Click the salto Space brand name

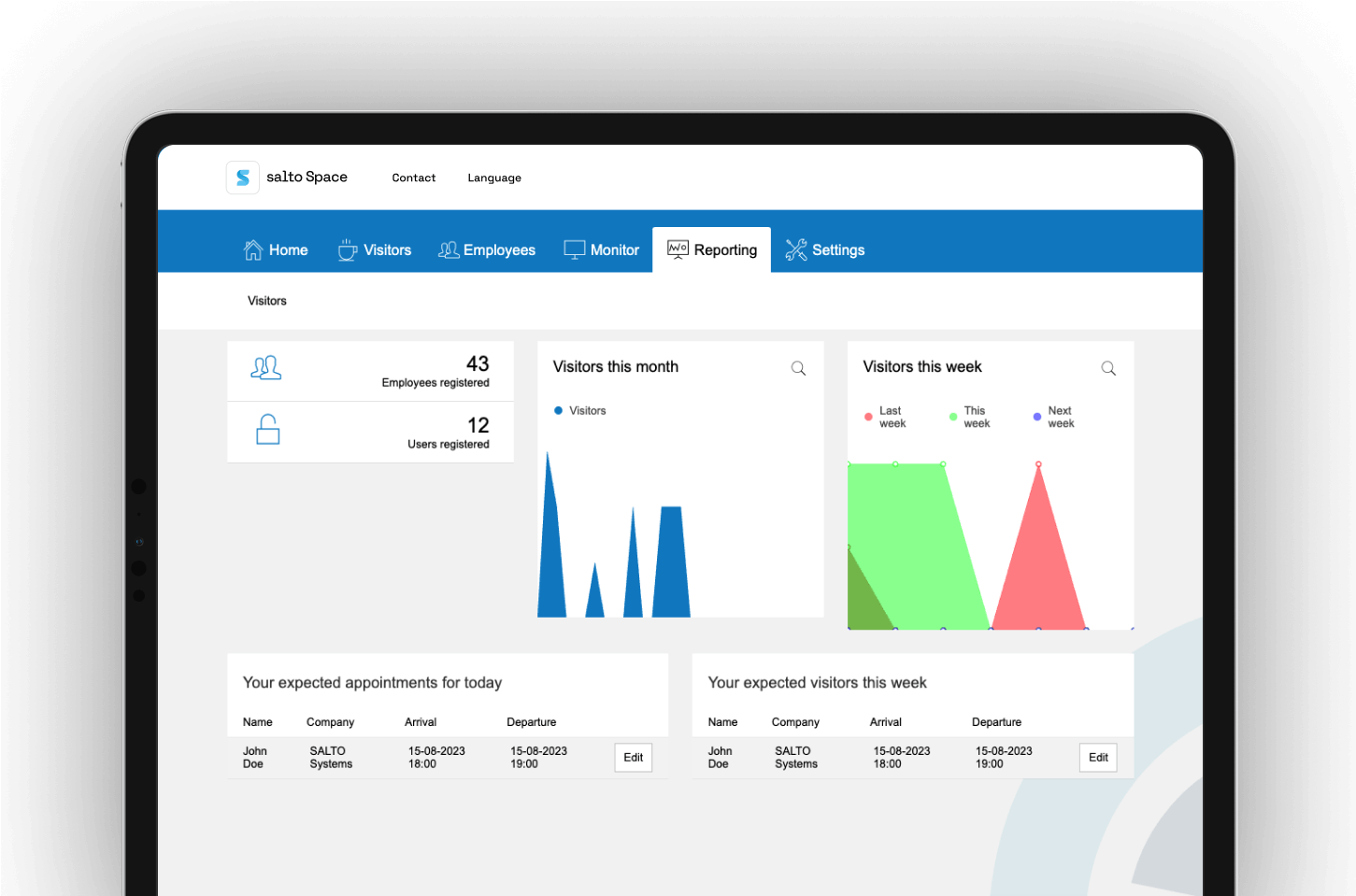307,177
